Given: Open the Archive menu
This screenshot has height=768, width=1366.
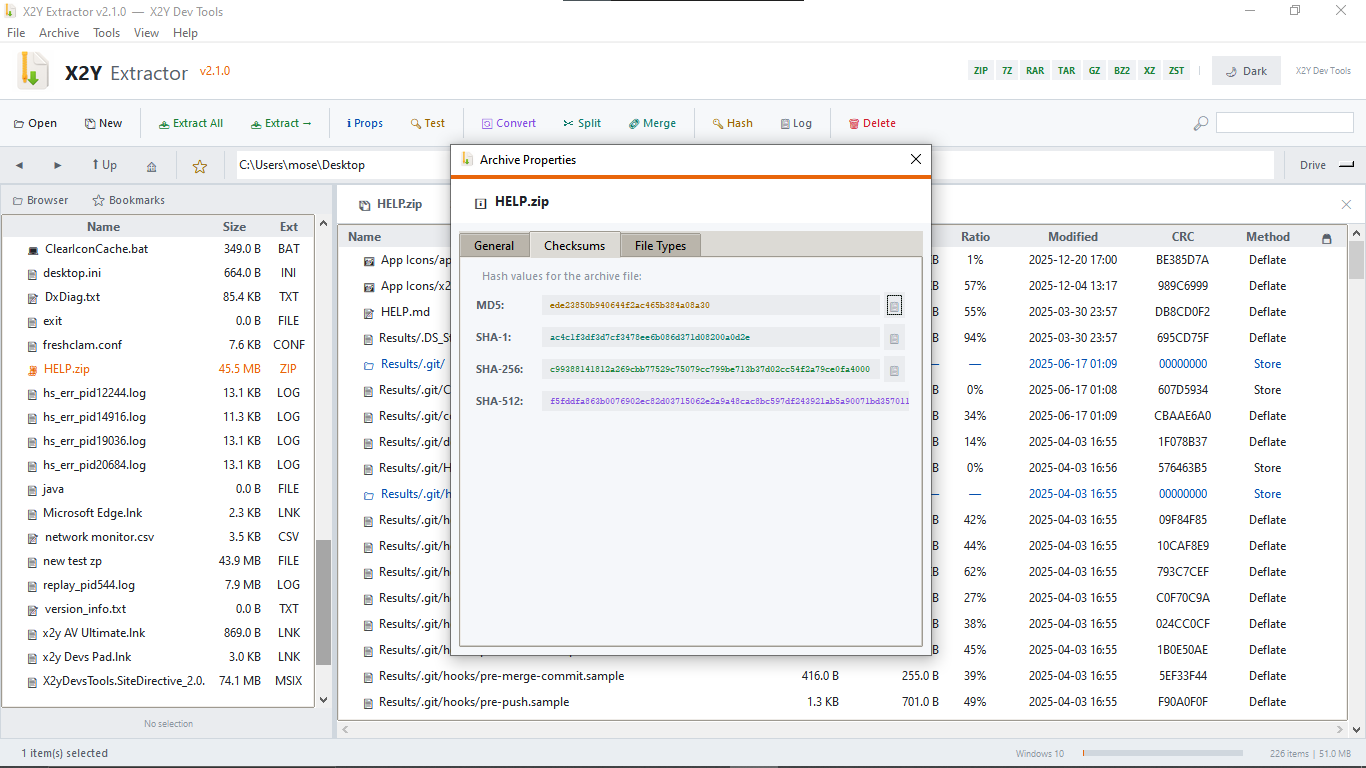Looking at the screenshot, I should click(x=59, y=33).
